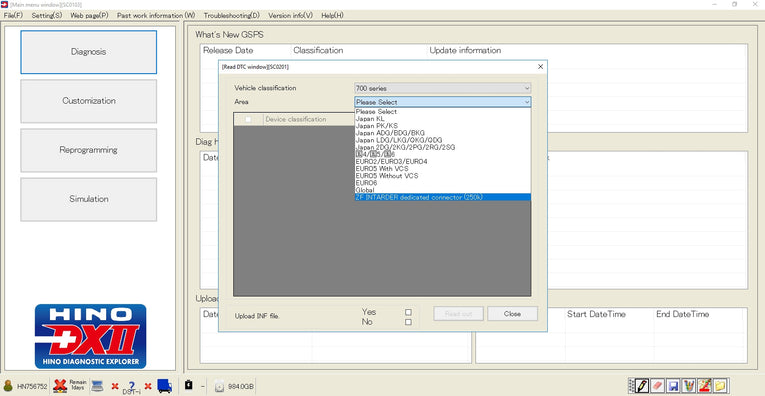Open the Version info(V) menu
This screenshot has height=396, width=765.
click(290, 15)
